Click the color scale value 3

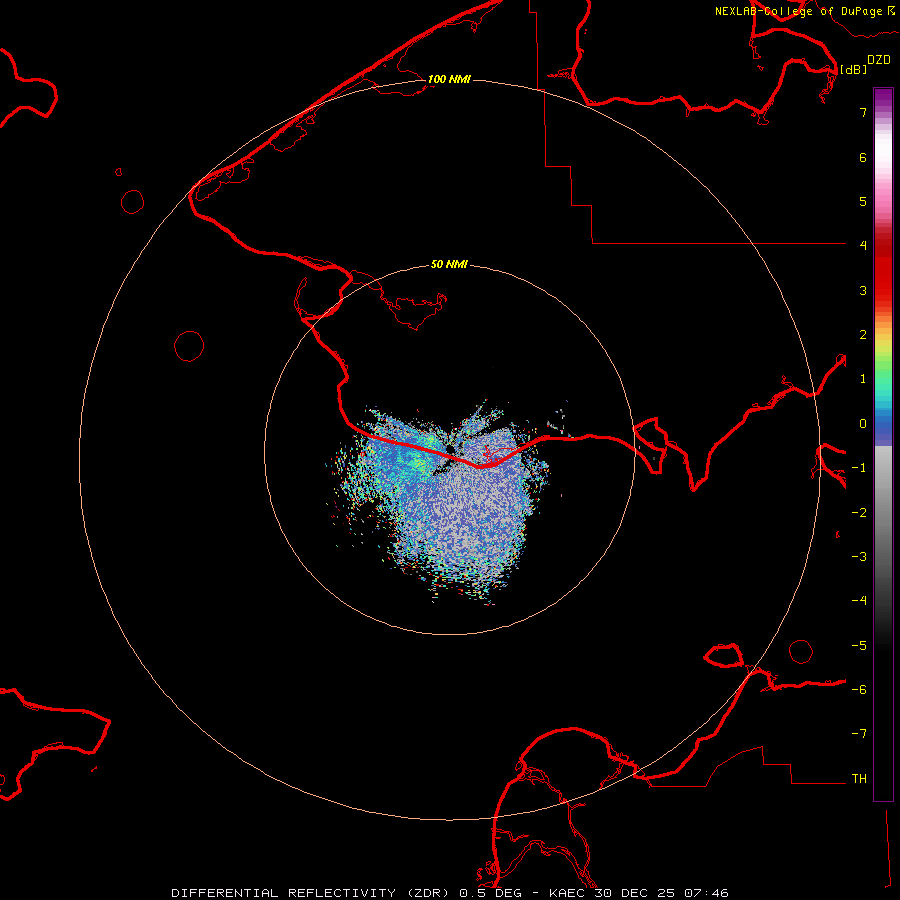863,290
